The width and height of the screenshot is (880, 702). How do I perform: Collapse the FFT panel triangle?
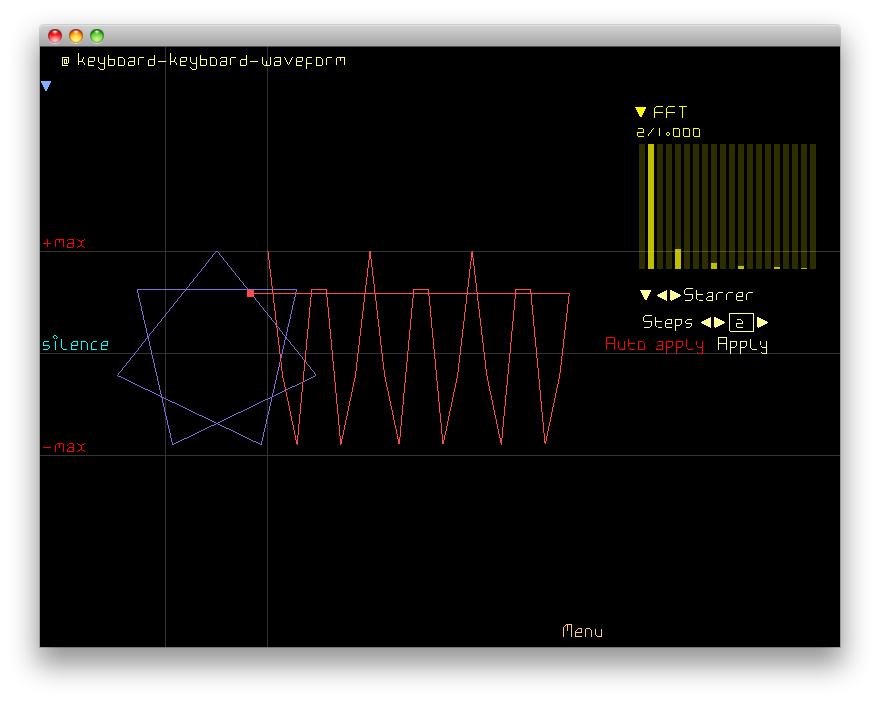641,113
